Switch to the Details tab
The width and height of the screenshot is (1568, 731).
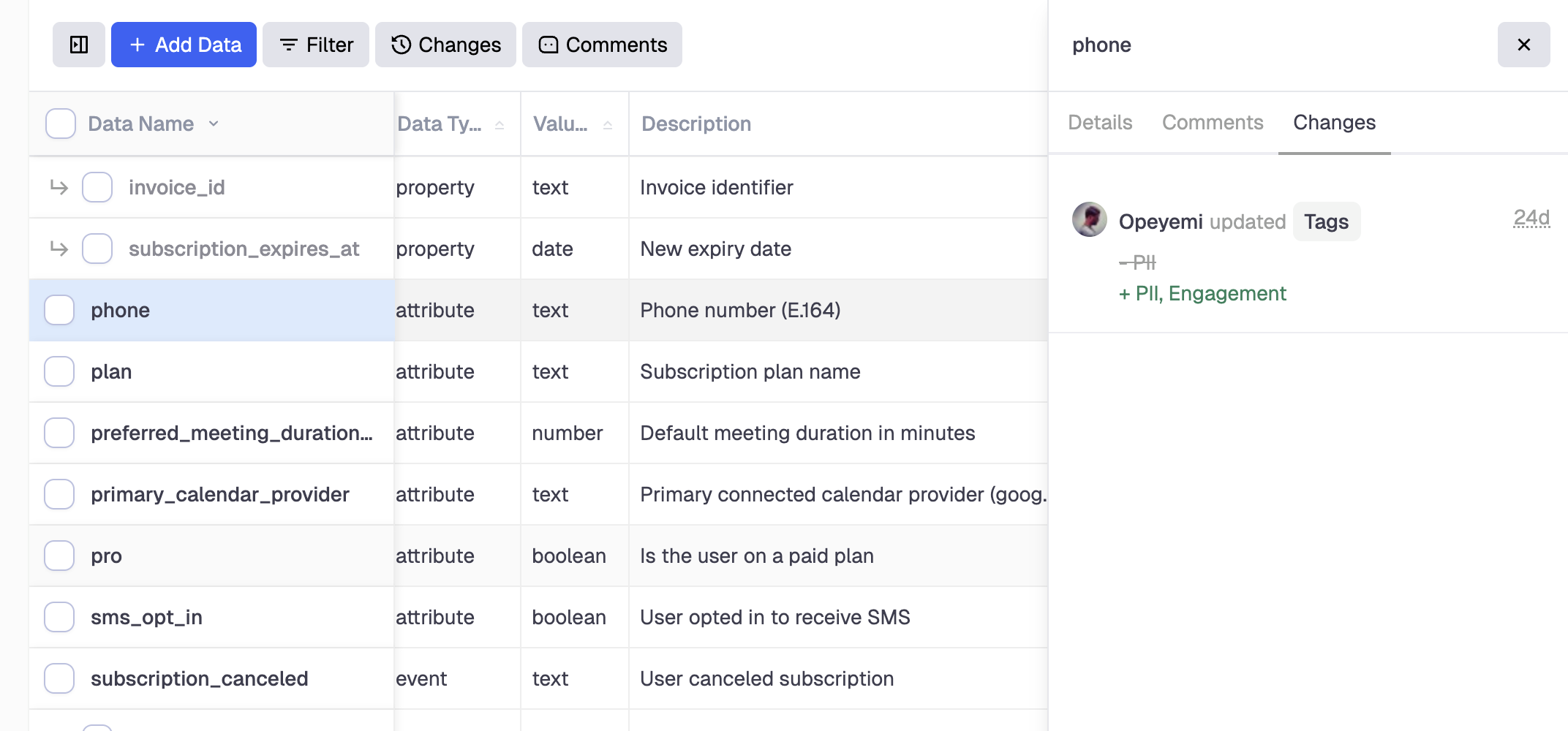pos(1100,122)
